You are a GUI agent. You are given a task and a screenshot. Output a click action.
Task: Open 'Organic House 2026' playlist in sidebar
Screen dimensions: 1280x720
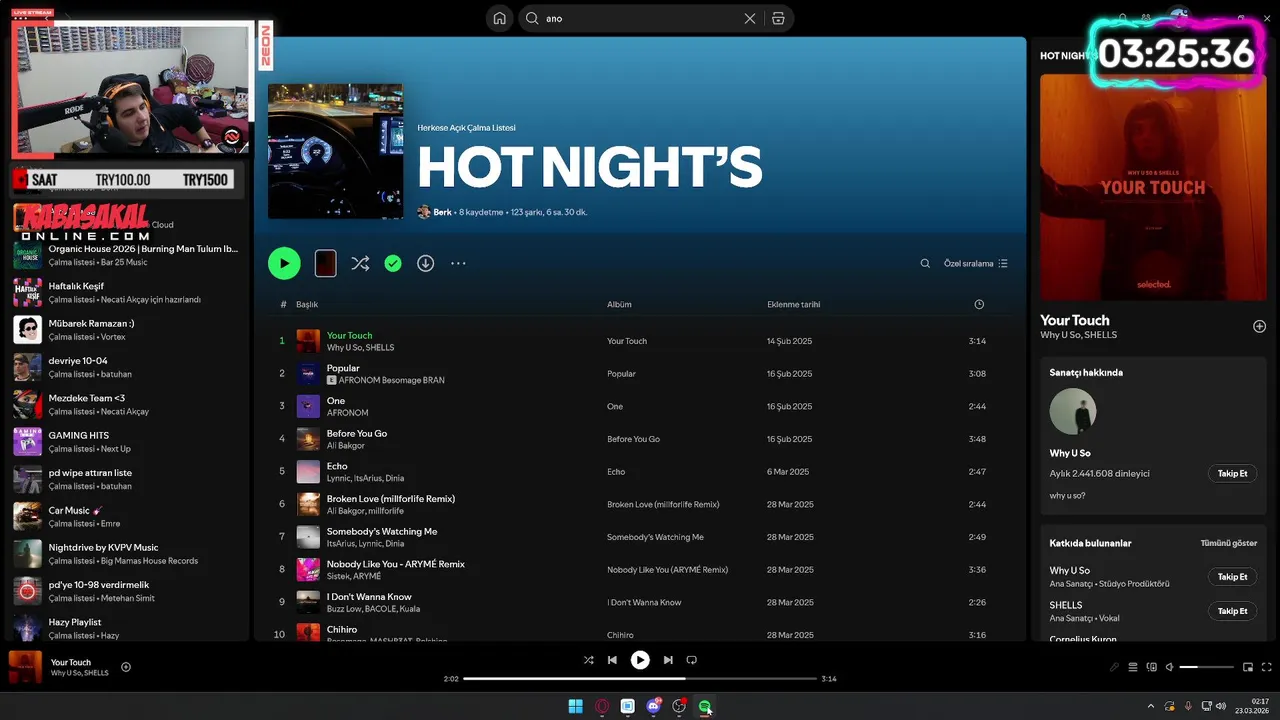pos(128,254)
